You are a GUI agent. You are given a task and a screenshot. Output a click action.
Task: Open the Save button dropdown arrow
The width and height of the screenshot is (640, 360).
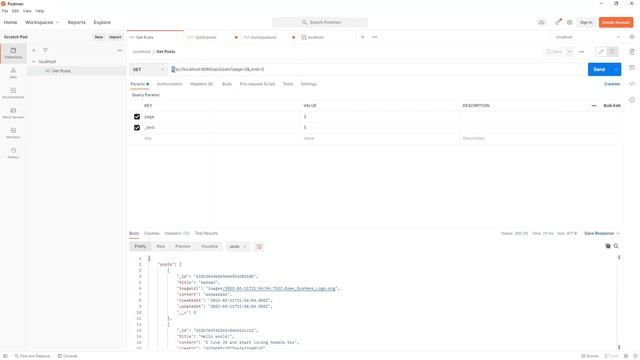[569, 52]
